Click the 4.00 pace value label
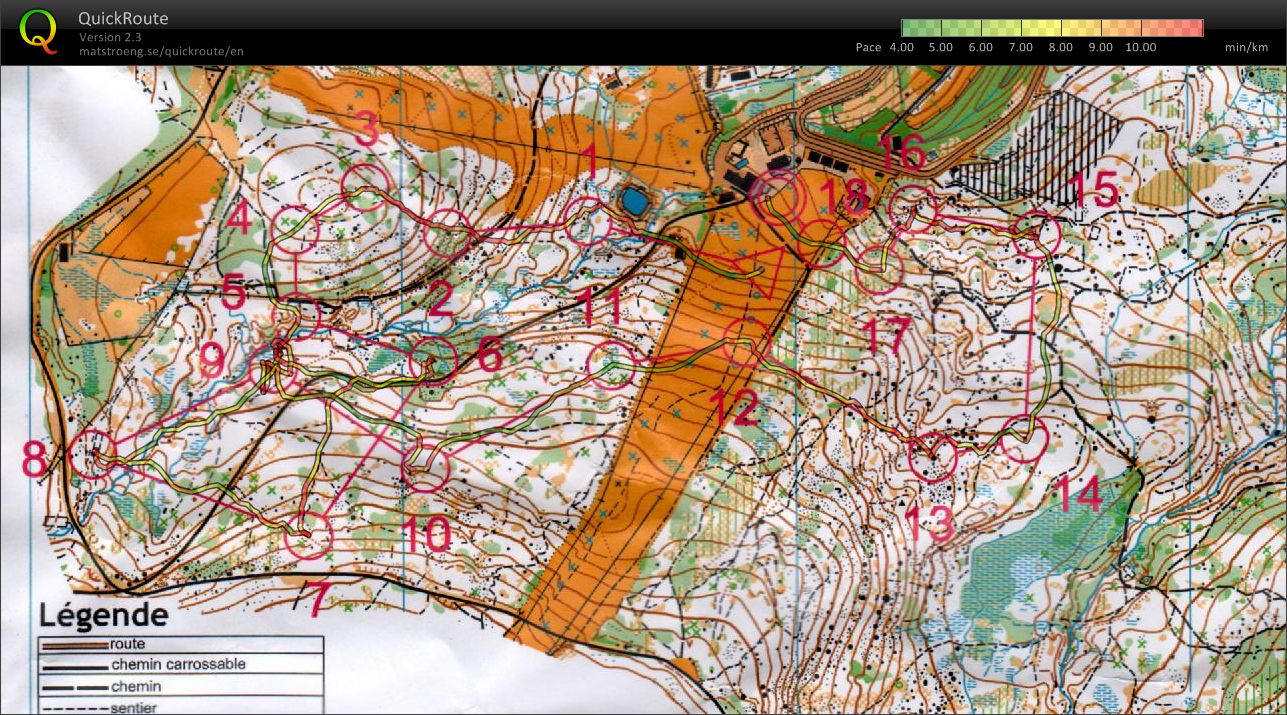 901,47
